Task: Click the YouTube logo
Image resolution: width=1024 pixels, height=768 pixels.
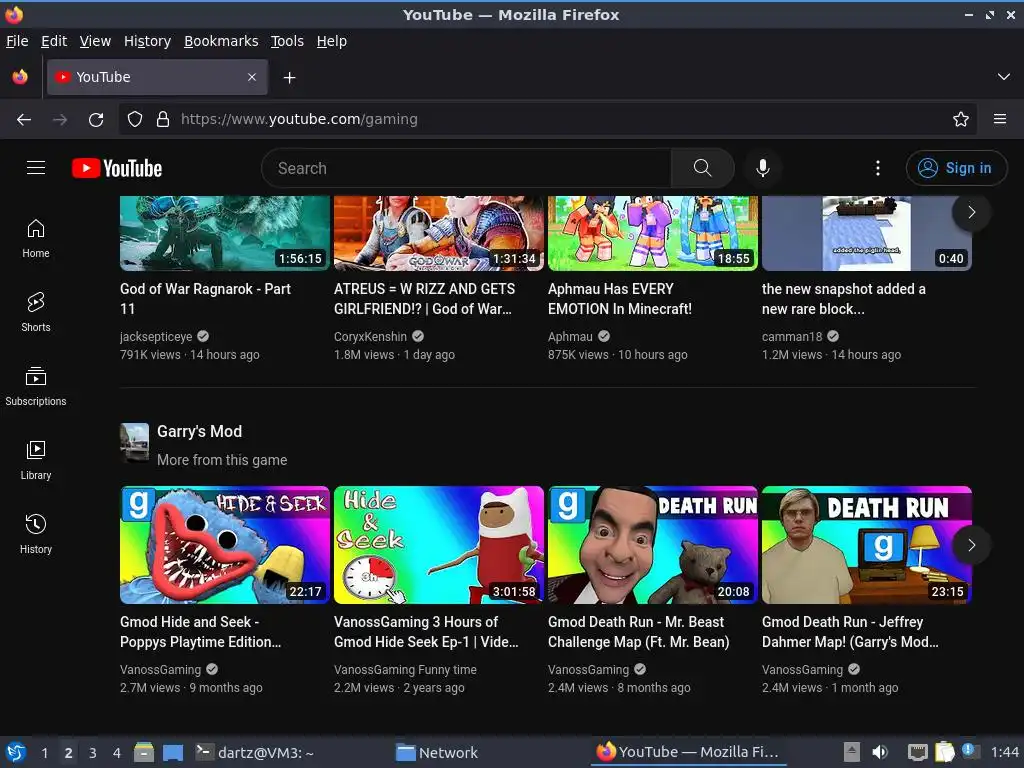Action: (x=117, y=168)
